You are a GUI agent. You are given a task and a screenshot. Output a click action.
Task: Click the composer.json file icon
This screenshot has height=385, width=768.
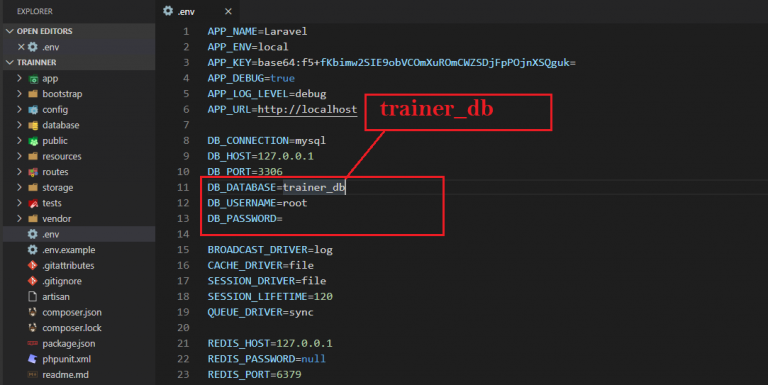coord(32,312)
